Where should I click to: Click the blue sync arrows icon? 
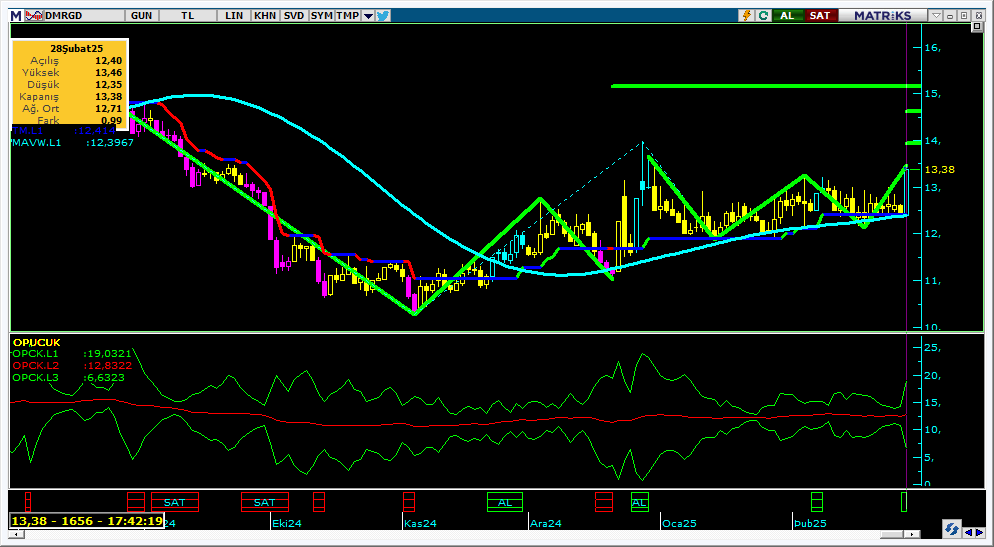tap(952, 528)
